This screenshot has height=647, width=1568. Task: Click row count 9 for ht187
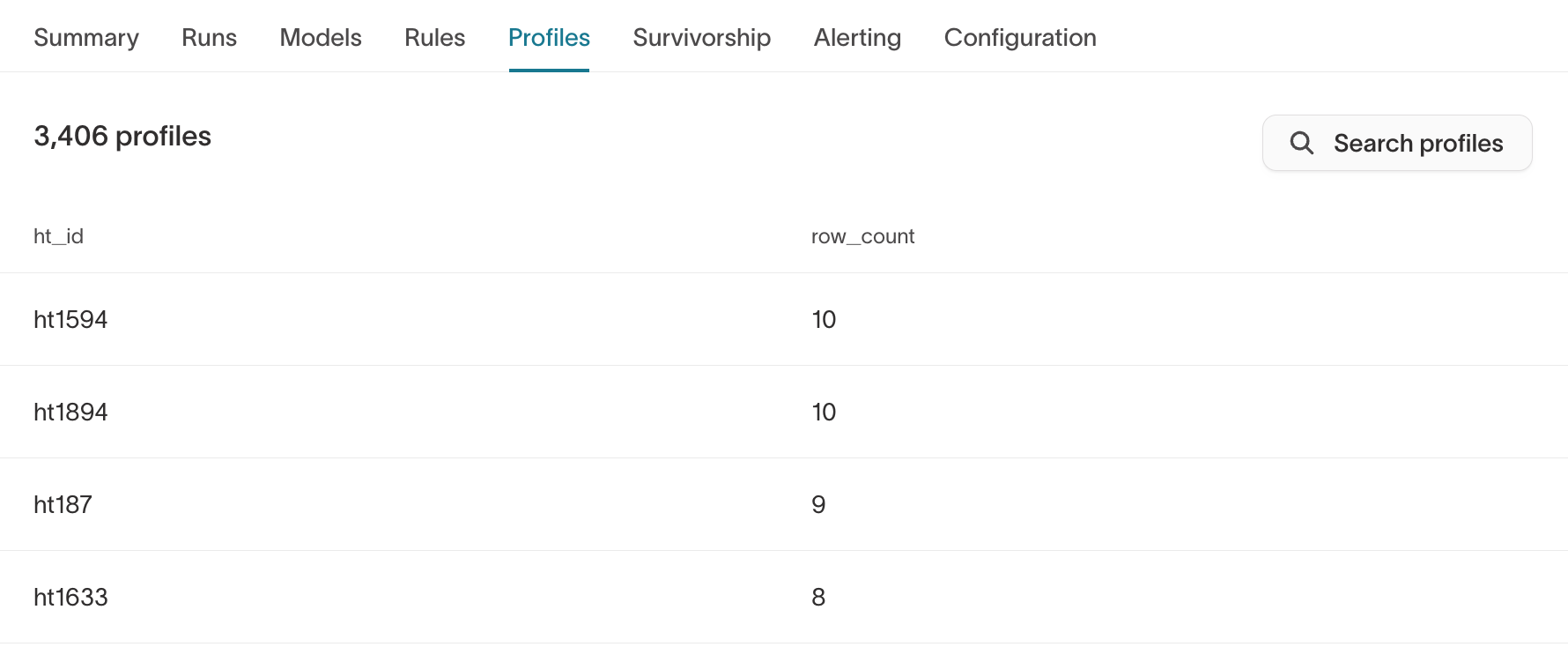click(818, 504)
